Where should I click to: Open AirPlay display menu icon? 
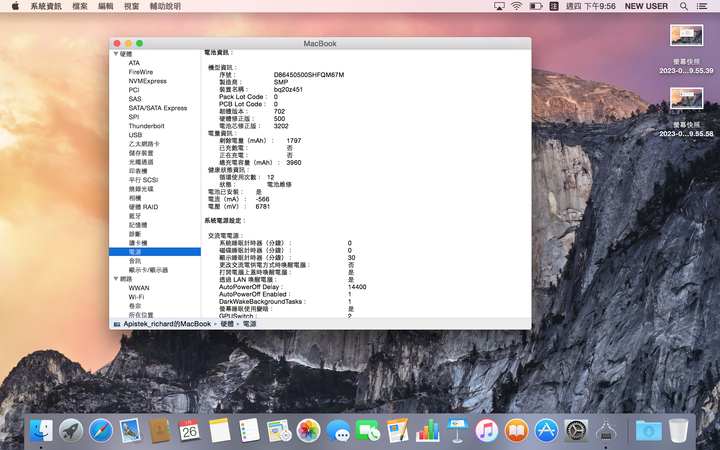point(499,6)
